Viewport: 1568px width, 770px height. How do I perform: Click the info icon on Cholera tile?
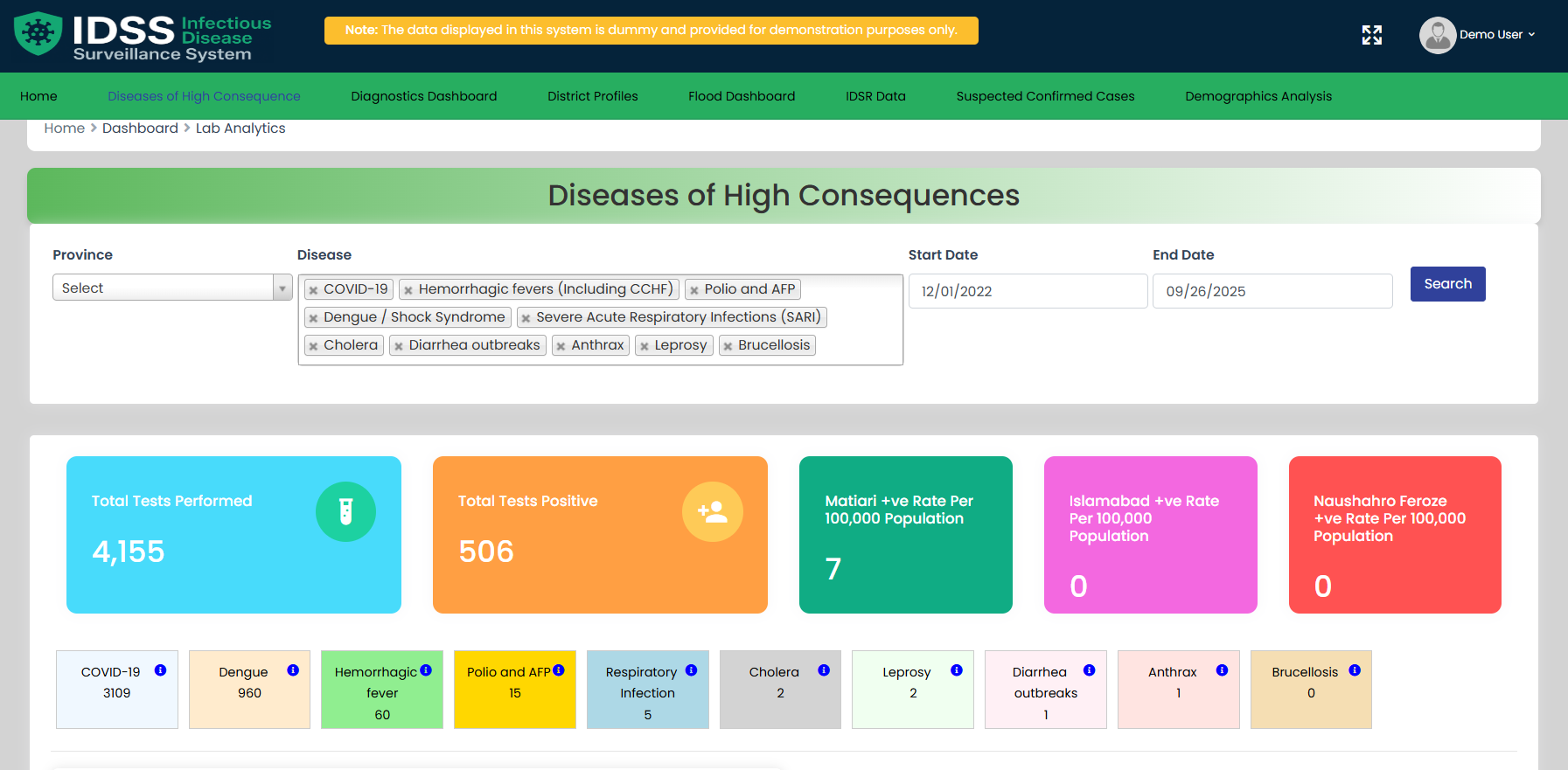click(824, 670)
